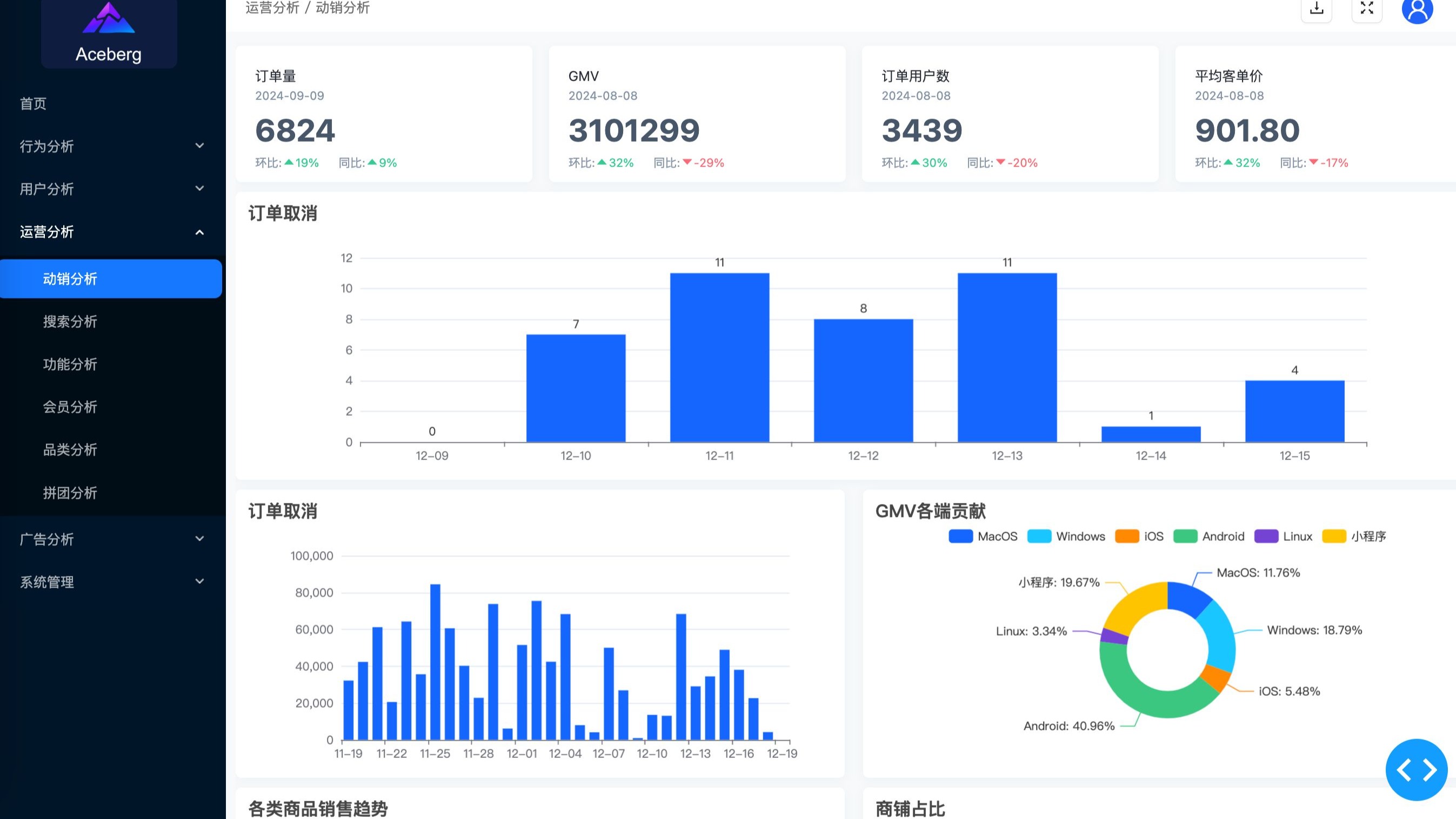The image size is (1456, 819).
Task: Click the download icon in header
Action: (x=1317, y=8)
